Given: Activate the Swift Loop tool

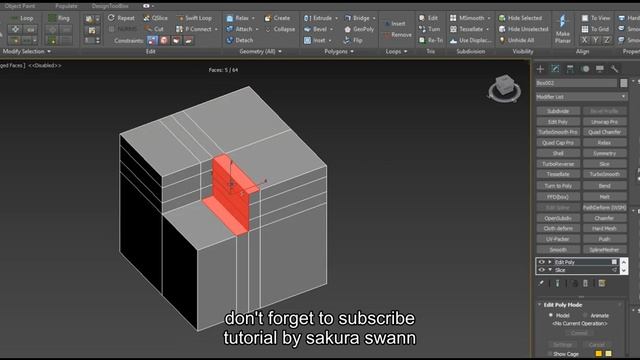Looking at the screenshot, I should pyautogui.click(x=194, y=18).
